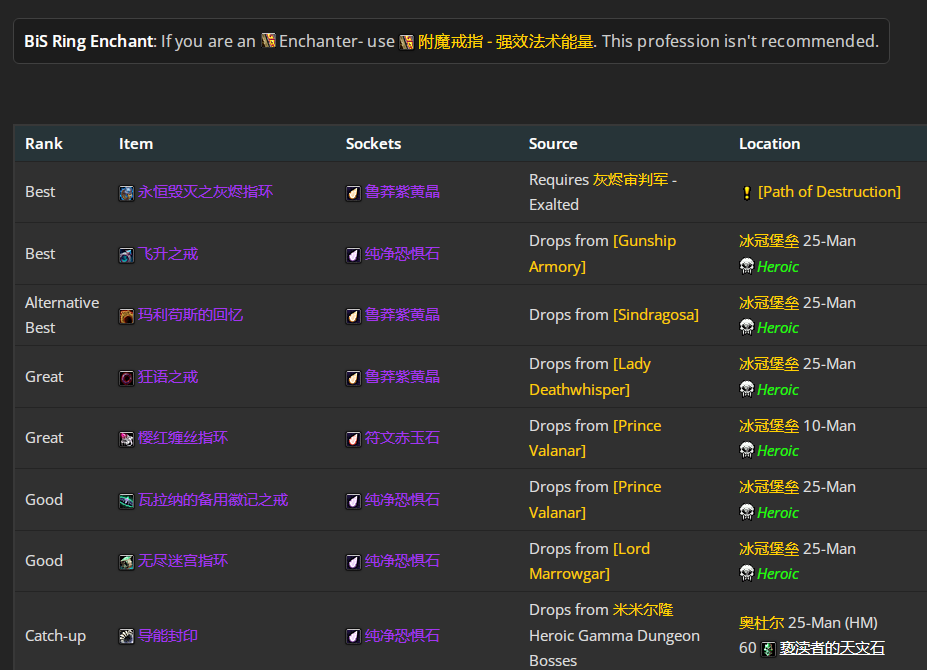
Task: Open the [Path of Destruction] quest link
Action: tap(829, 192)
